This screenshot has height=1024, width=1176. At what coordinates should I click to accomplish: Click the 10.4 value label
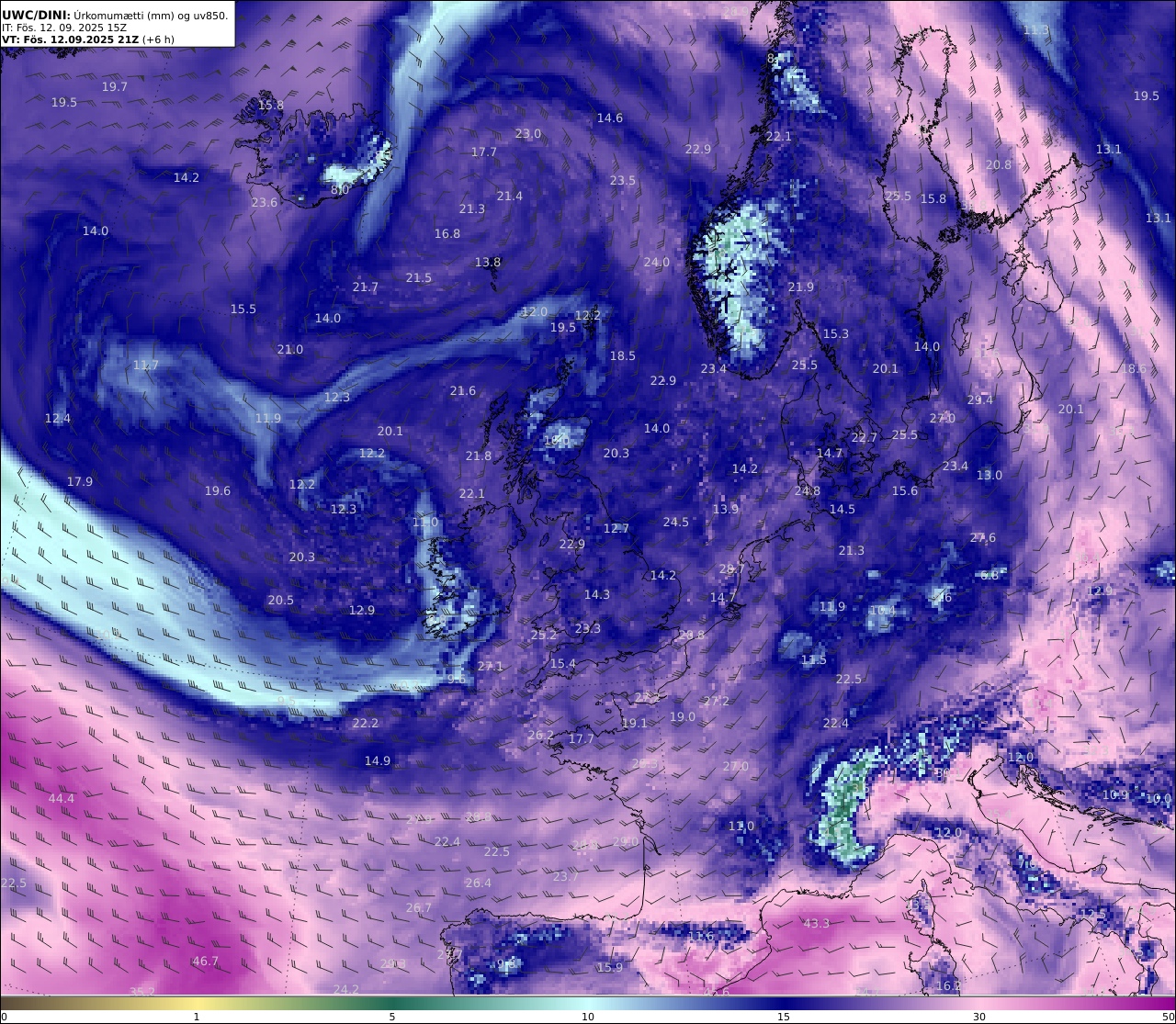(x=883, y=610)
